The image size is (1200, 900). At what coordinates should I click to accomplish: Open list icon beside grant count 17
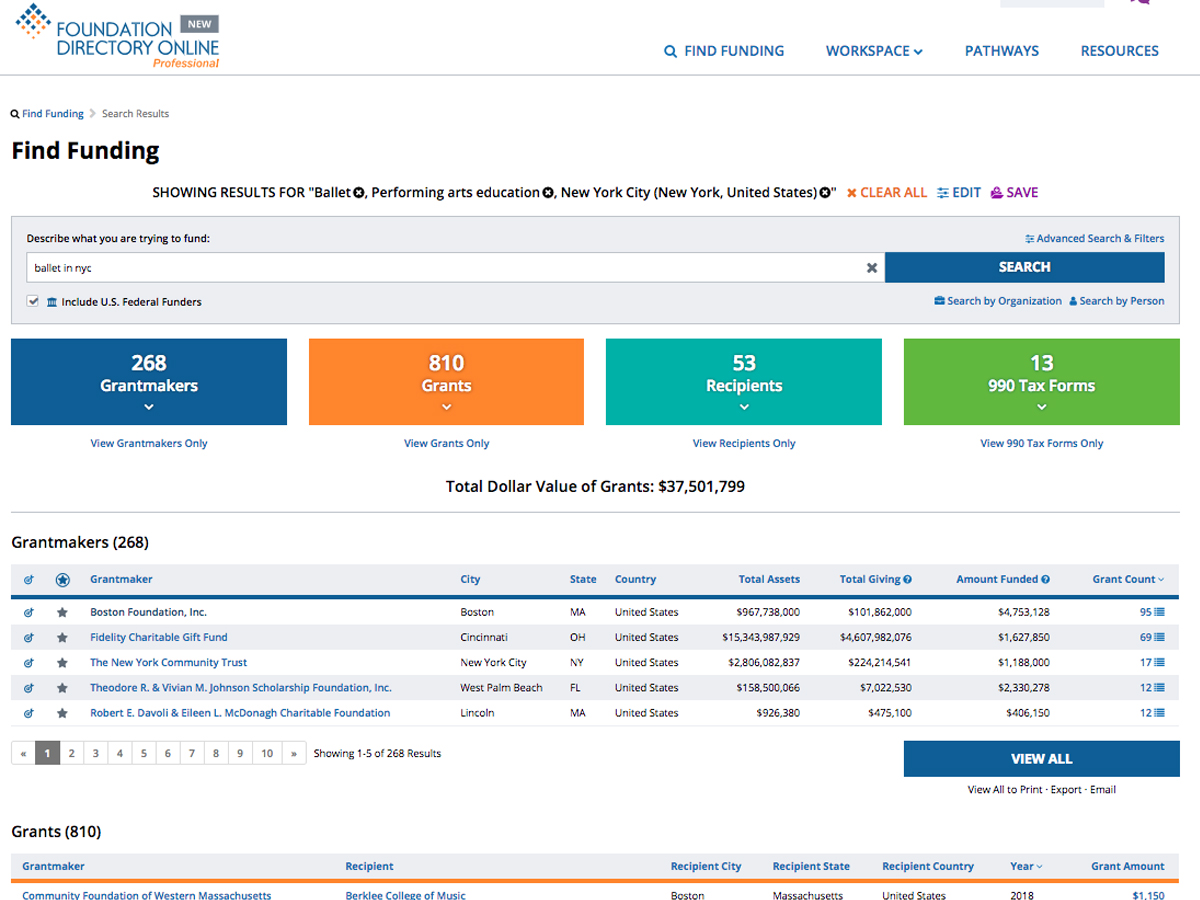1160,663
